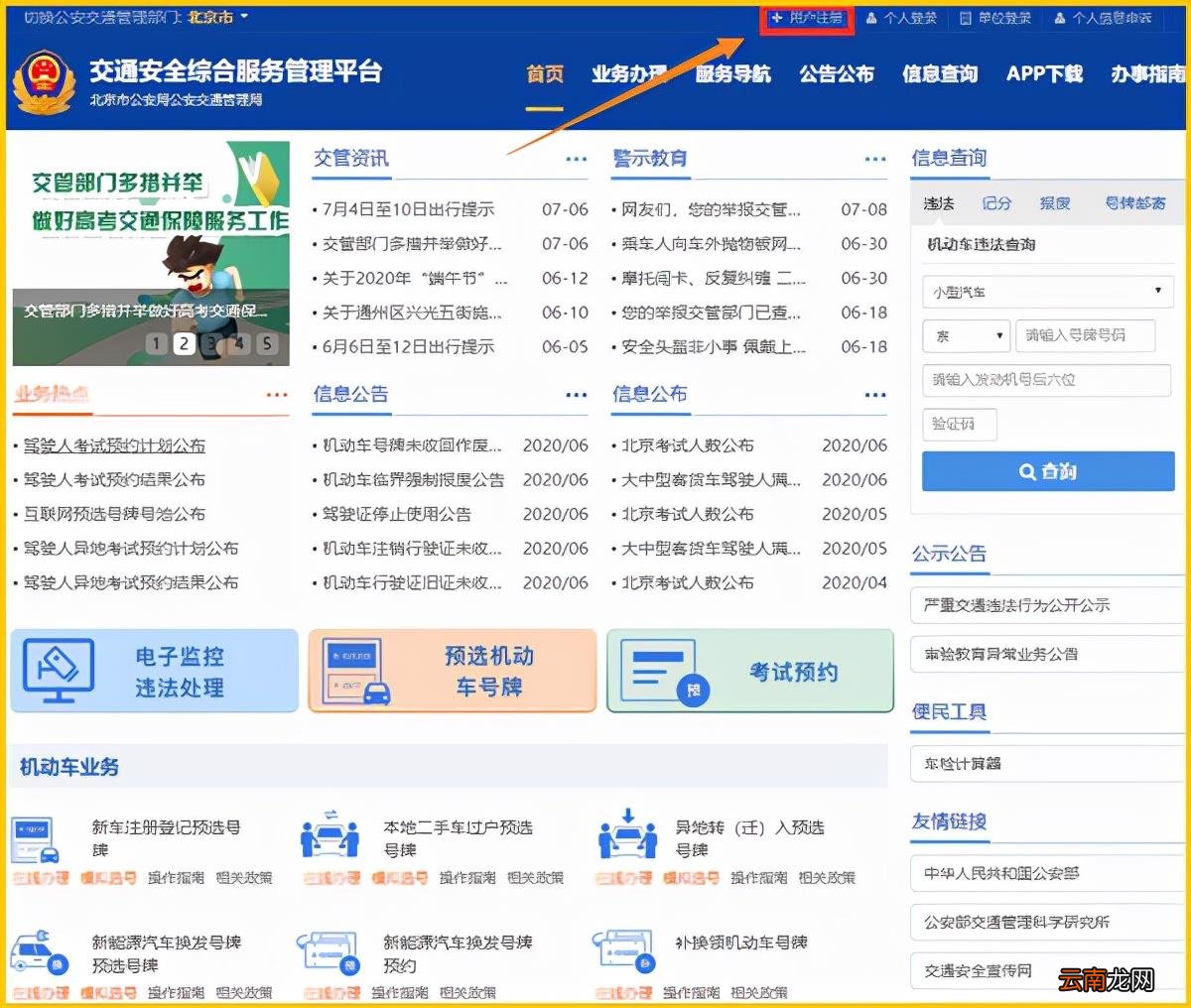Open 中华人民共和国公安部 friendly link
This screenshot has height=1008, width=1191.
(1047, 874)
